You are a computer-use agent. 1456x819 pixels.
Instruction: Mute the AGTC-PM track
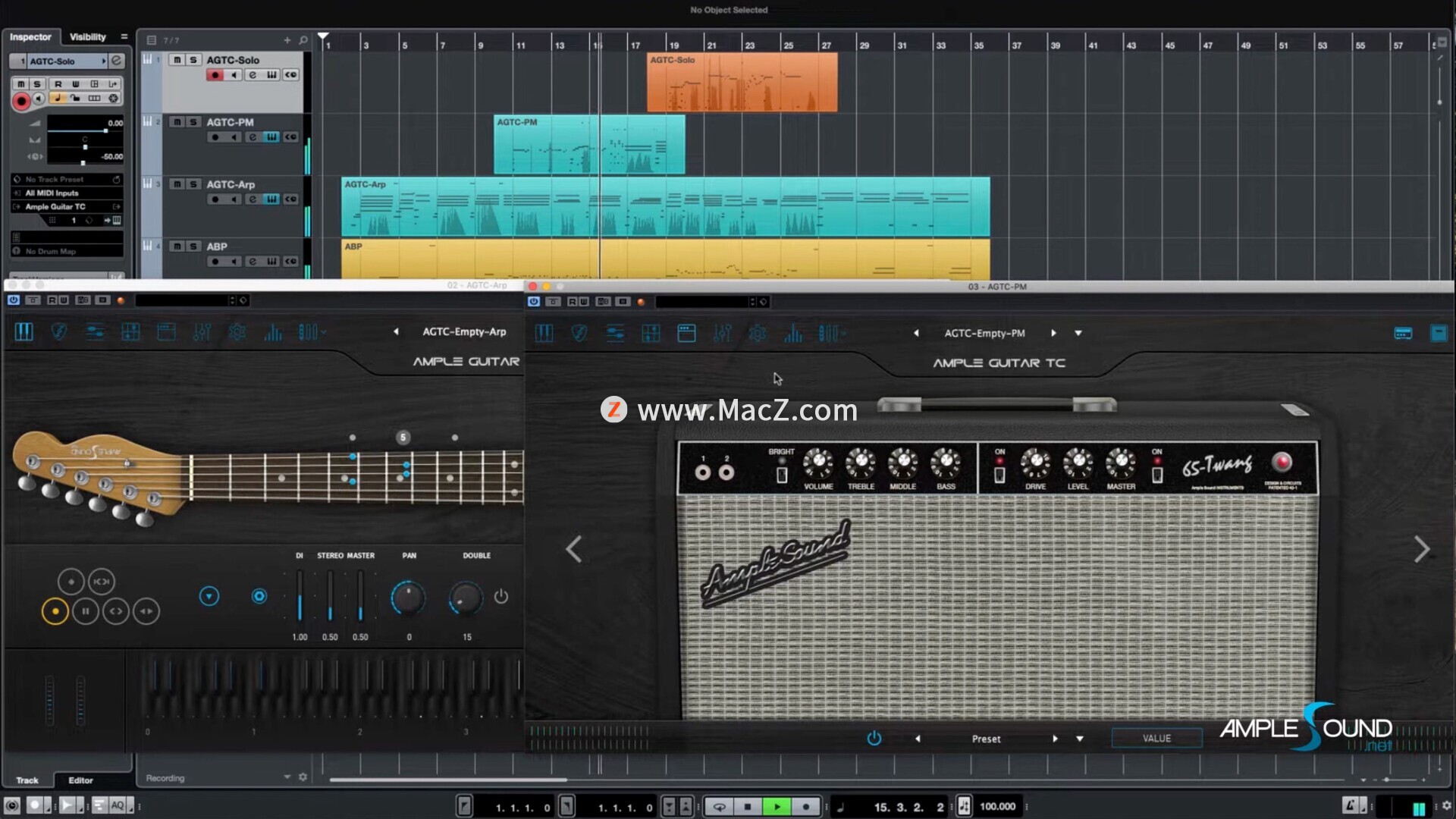coord(177,122)
